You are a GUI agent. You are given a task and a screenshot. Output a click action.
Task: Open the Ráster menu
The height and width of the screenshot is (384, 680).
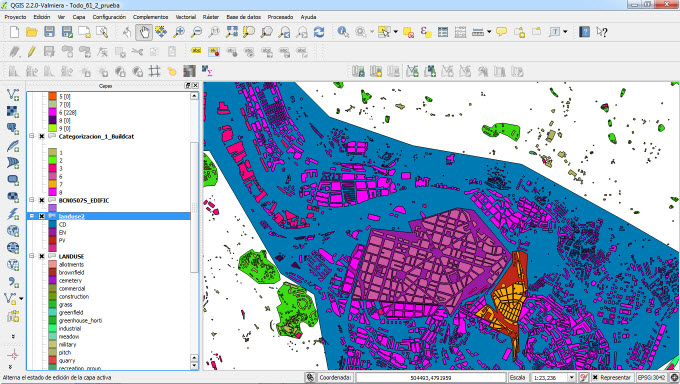pyautogui.click(x=211, y=17)
